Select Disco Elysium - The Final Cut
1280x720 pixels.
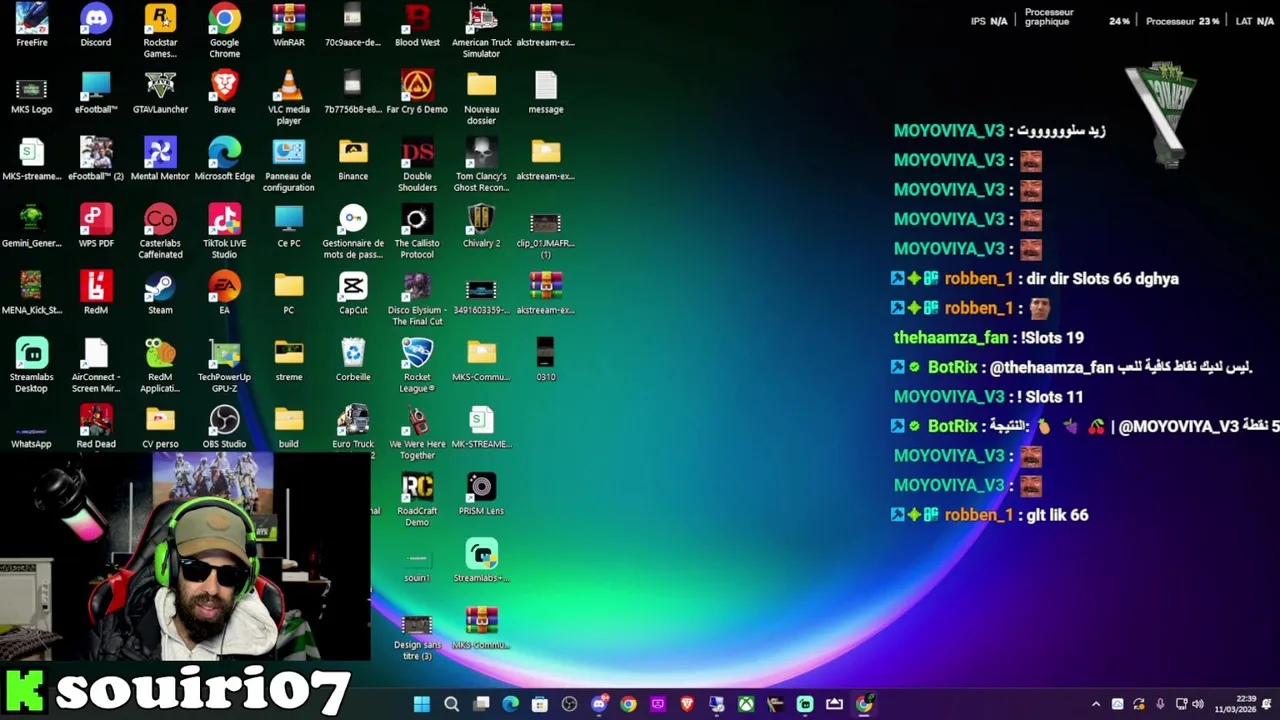coord(417,299)
